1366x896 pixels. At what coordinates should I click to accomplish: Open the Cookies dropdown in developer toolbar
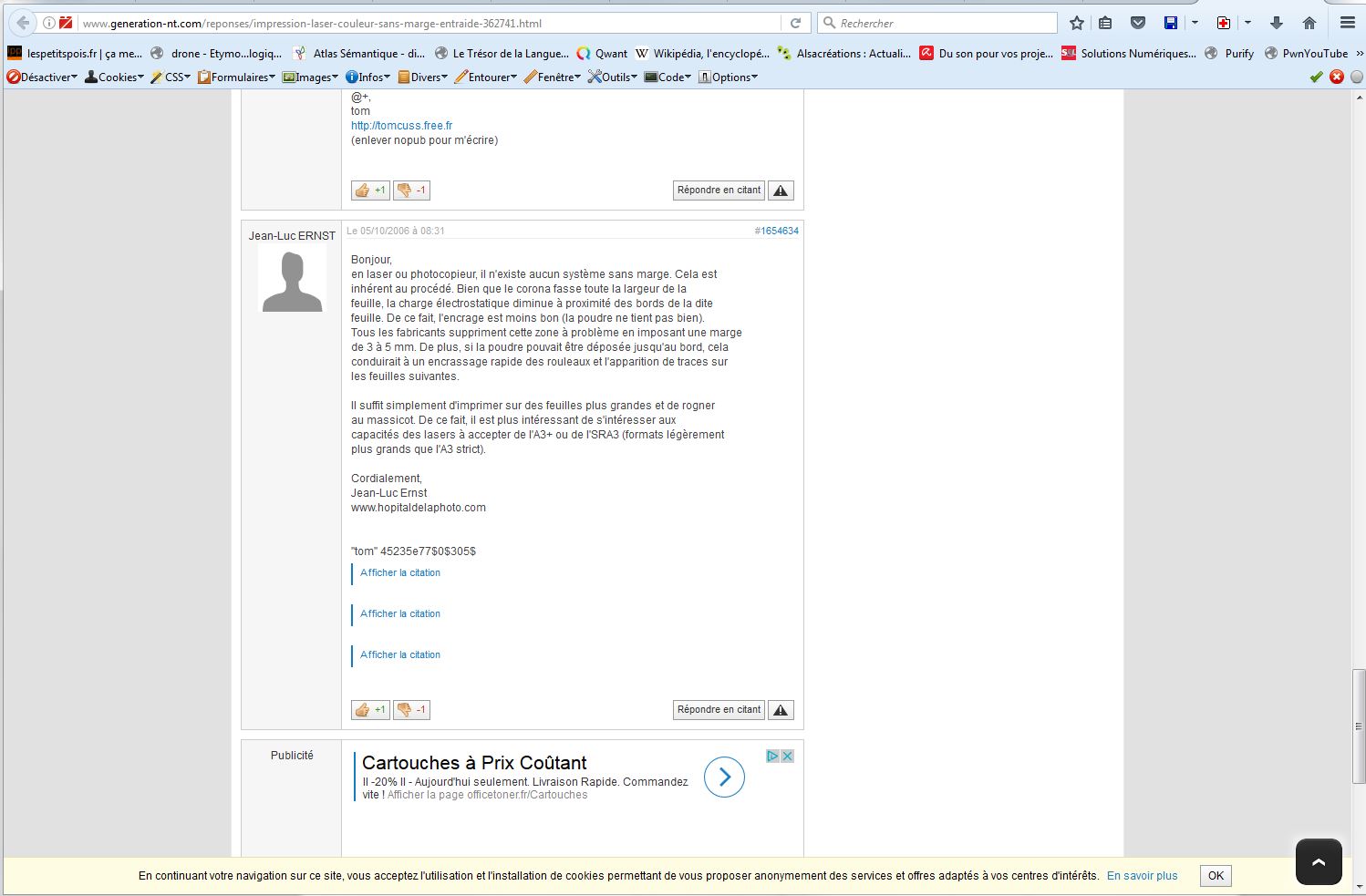click(115, 77)
